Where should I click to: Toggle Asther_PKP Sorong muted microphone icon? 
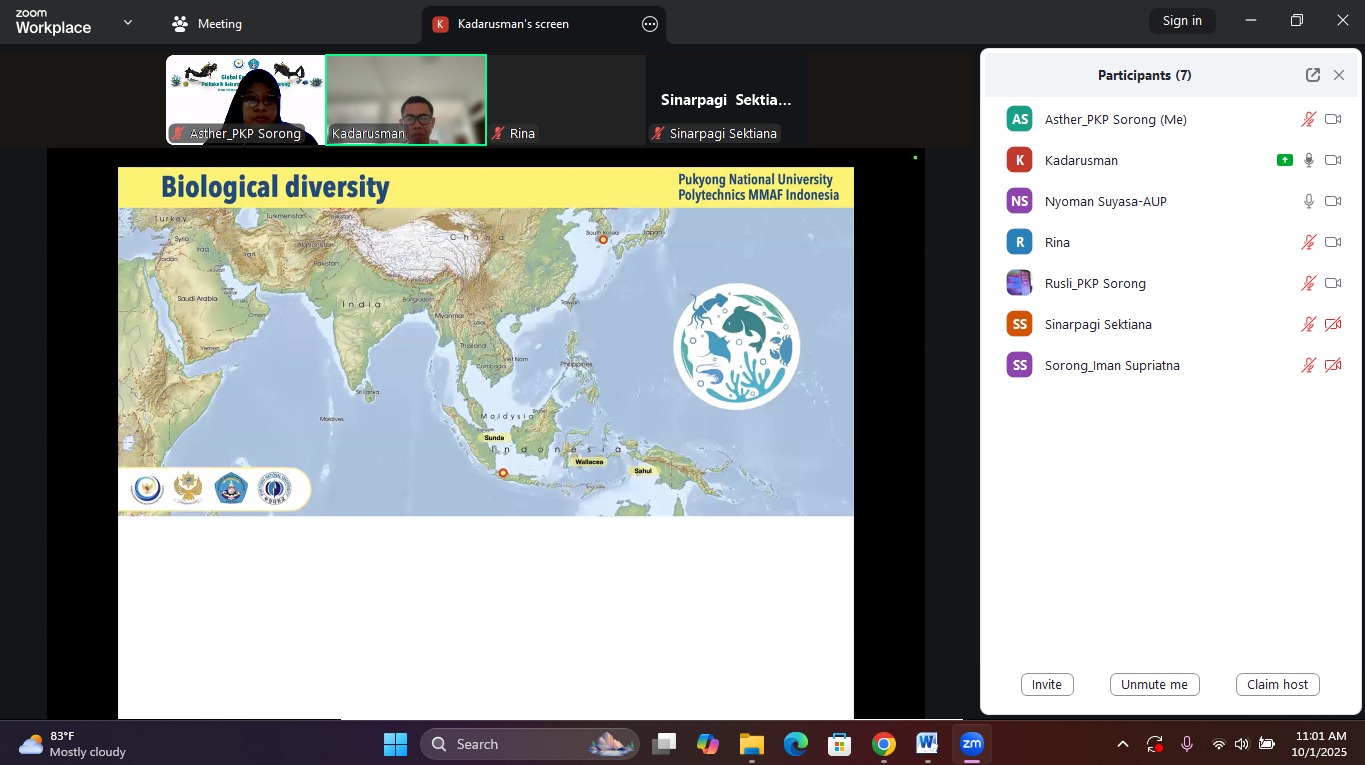tap(1308, 119)
